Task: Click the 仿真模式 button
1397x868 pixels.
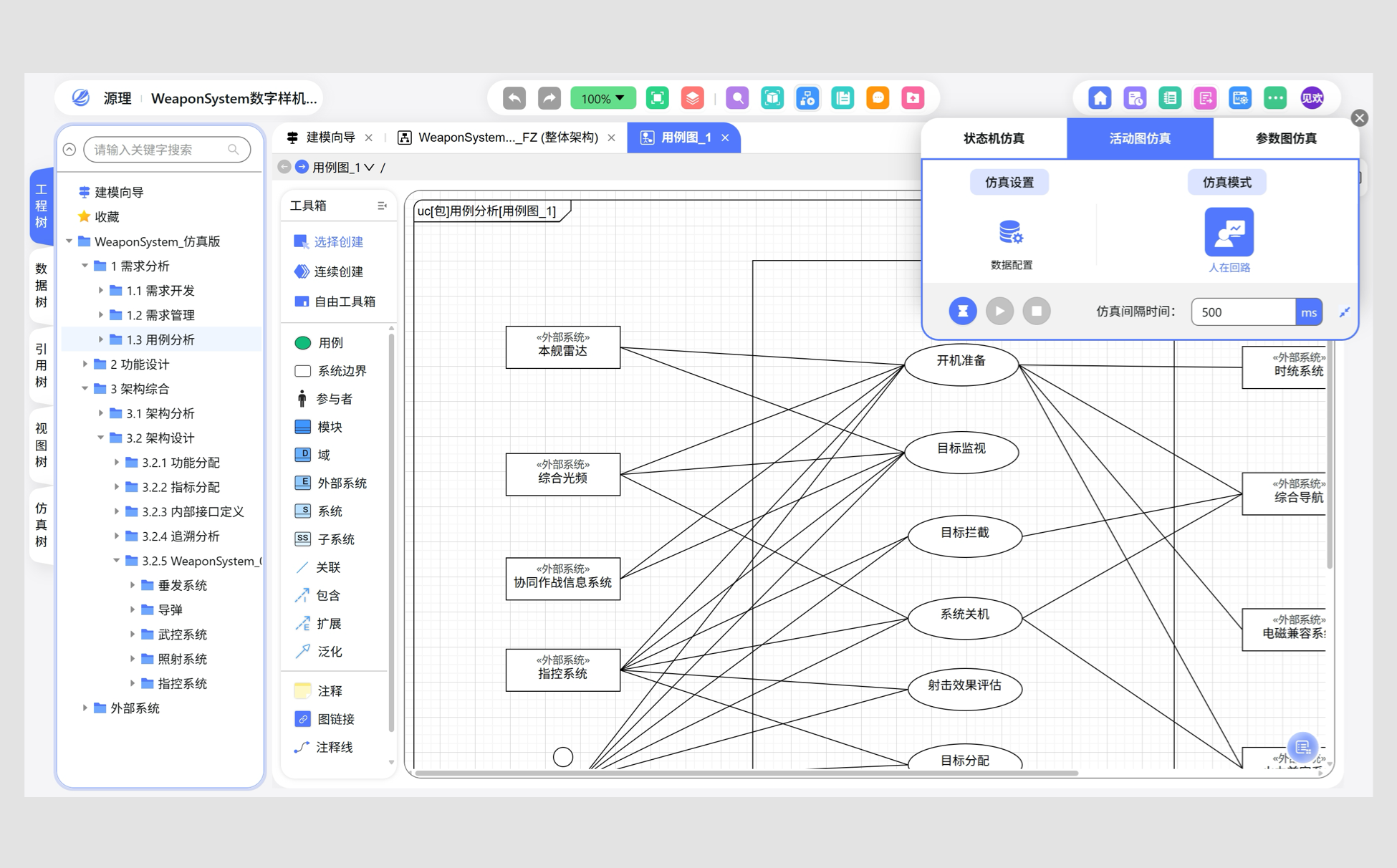Action: [1226, 182]
